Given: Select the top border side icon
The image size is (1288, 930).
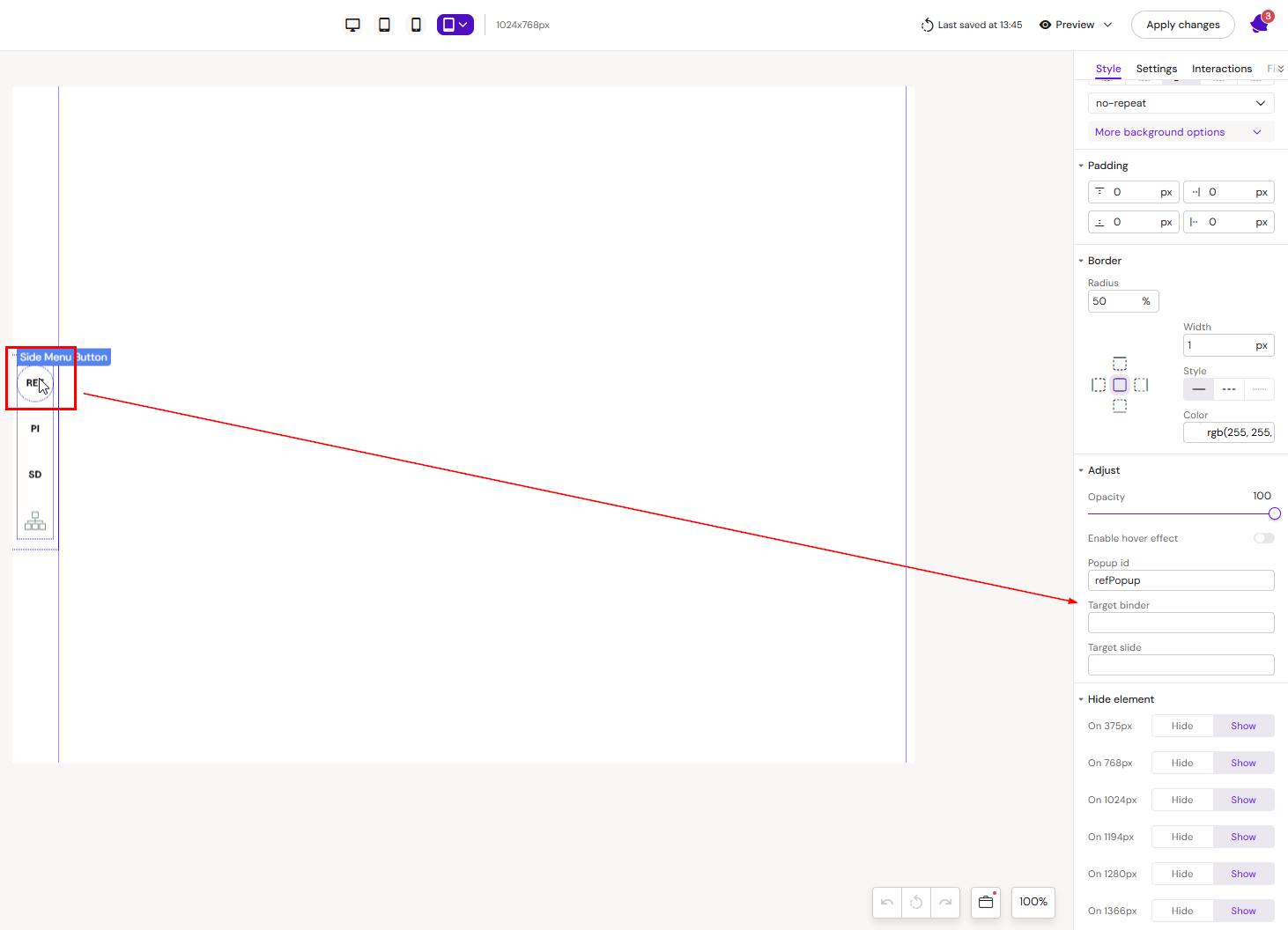Looking at the screenshot, I should pyautogui.click(x=1120, y=364).
